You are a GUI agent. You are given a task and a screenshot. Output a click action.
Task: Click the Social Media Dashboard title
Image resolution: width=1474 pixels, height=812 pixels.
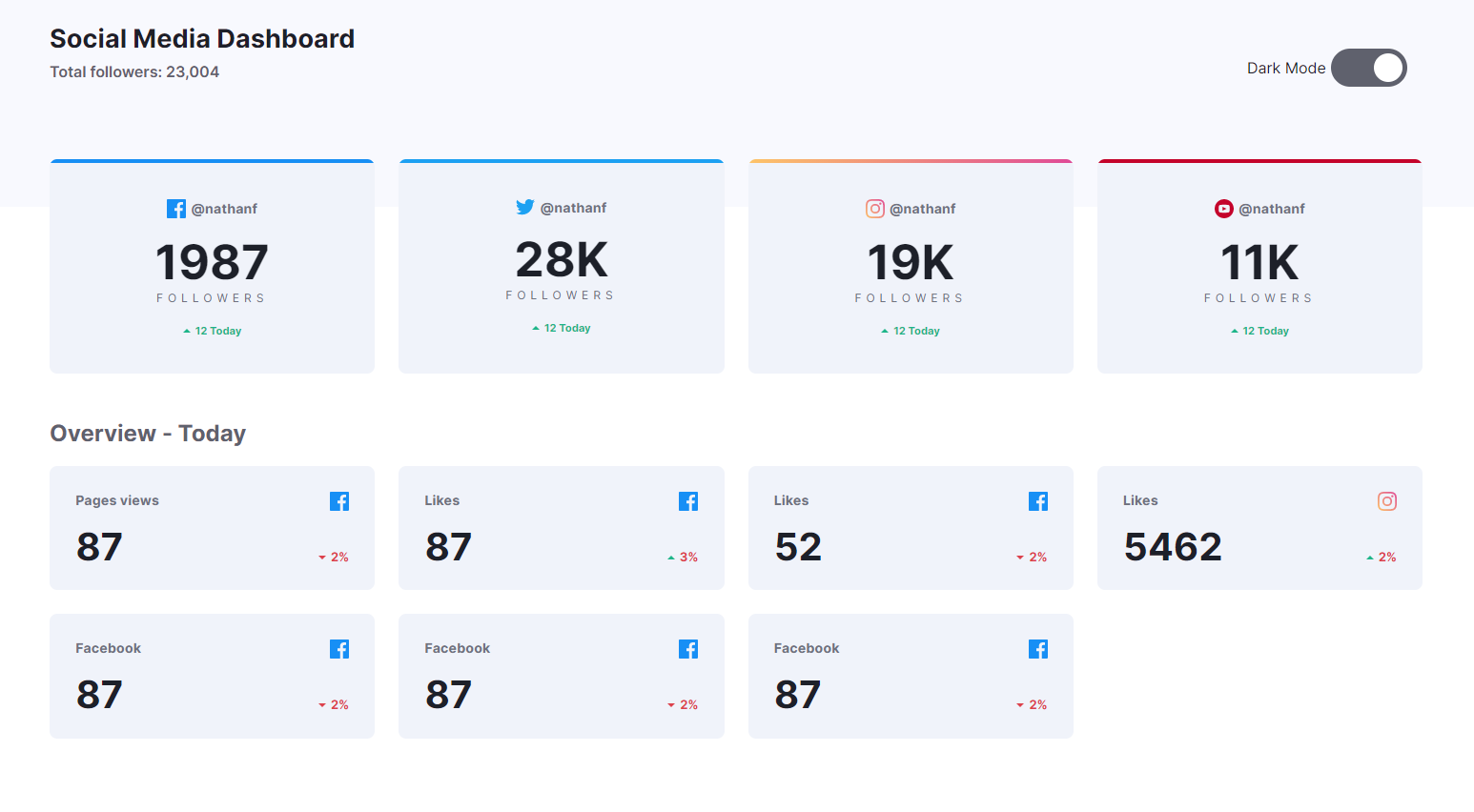coord(202,39)
